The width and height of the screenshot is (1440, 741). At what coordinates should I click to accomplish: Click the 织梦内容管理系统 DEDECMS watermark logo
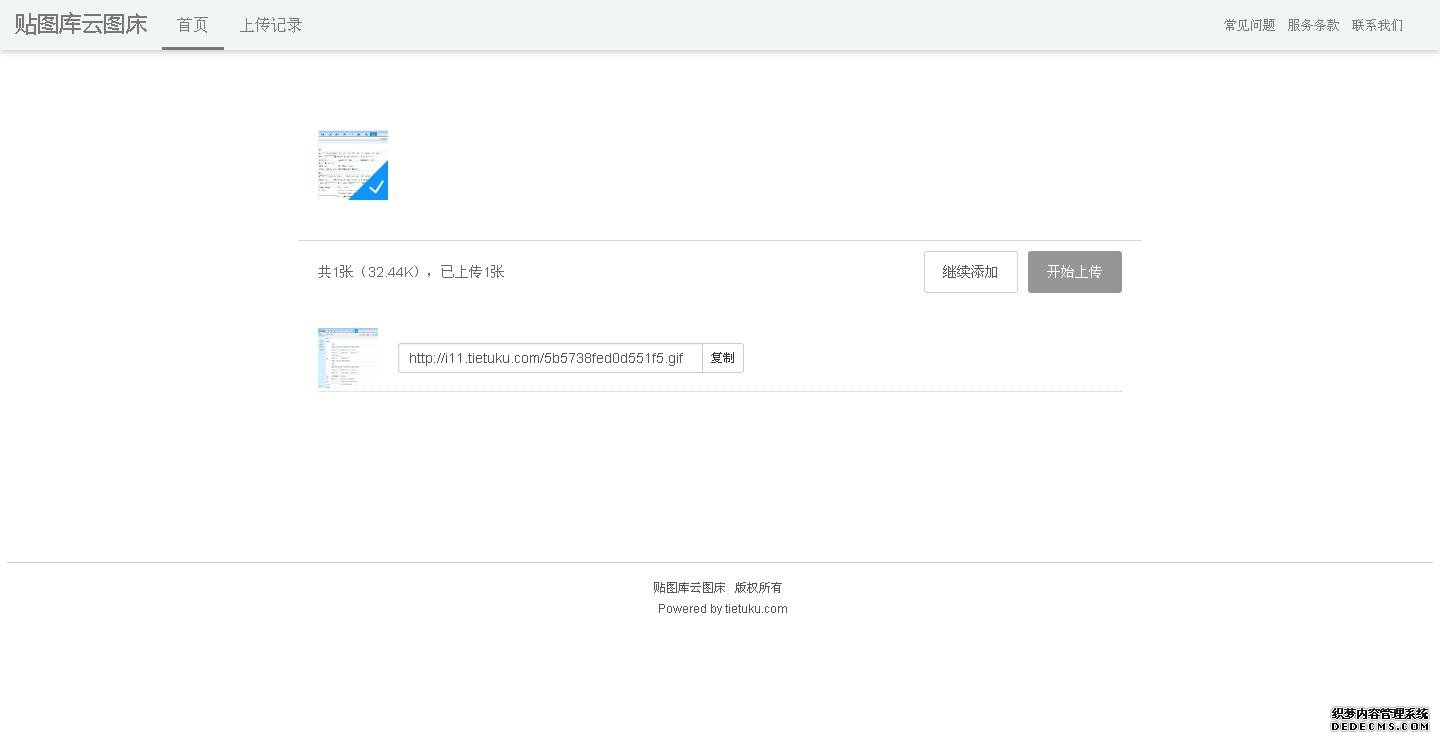pyautogui.click(x=1380, y=719)
